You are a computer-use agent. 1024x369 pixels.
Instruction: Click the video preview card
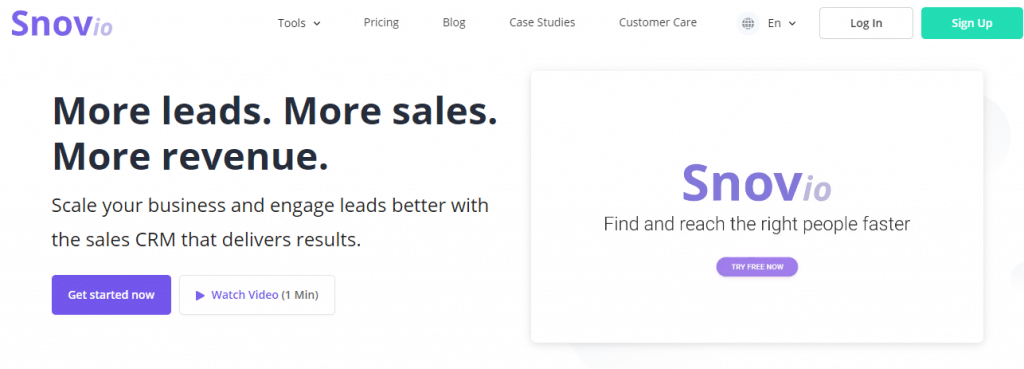[x=757, y=206]
